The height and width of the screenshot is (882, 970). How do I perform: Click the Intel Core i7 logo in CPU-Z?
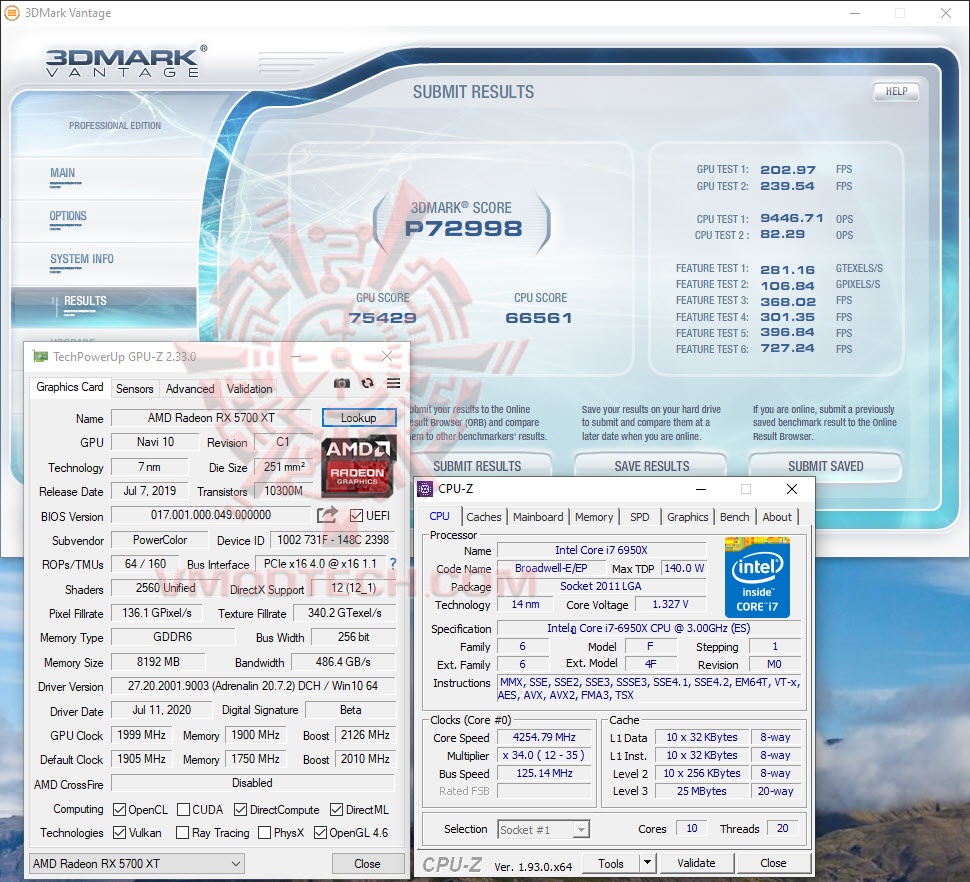click(x=757, y=577)
